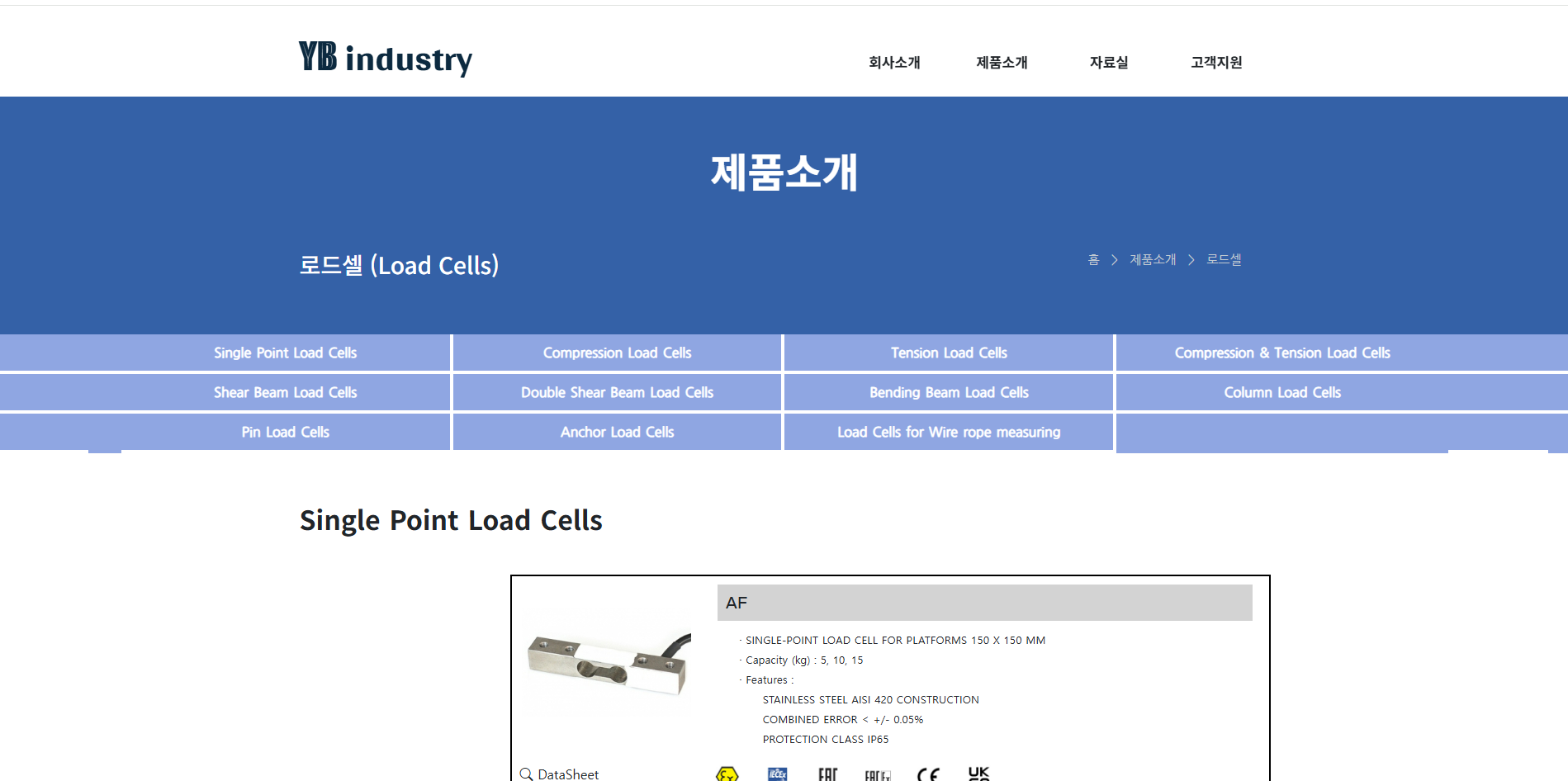Select the Compression Load Cells tab
Image resolution: width=1568 pixels, height=781 pixels.
[x=617, y=353]
